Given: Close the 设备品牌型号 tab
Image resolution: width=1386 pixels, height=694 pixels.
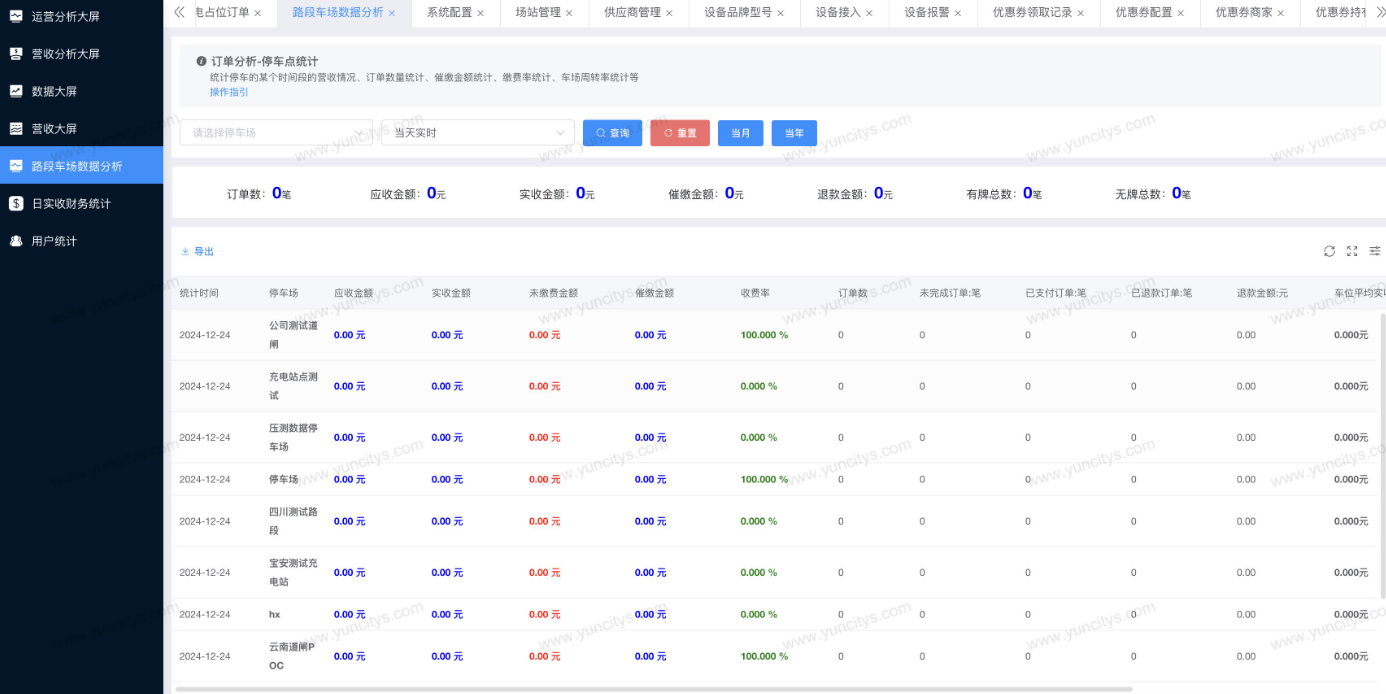Looking at the screenshot, I should pyautogui.click(x=781, y=13).
